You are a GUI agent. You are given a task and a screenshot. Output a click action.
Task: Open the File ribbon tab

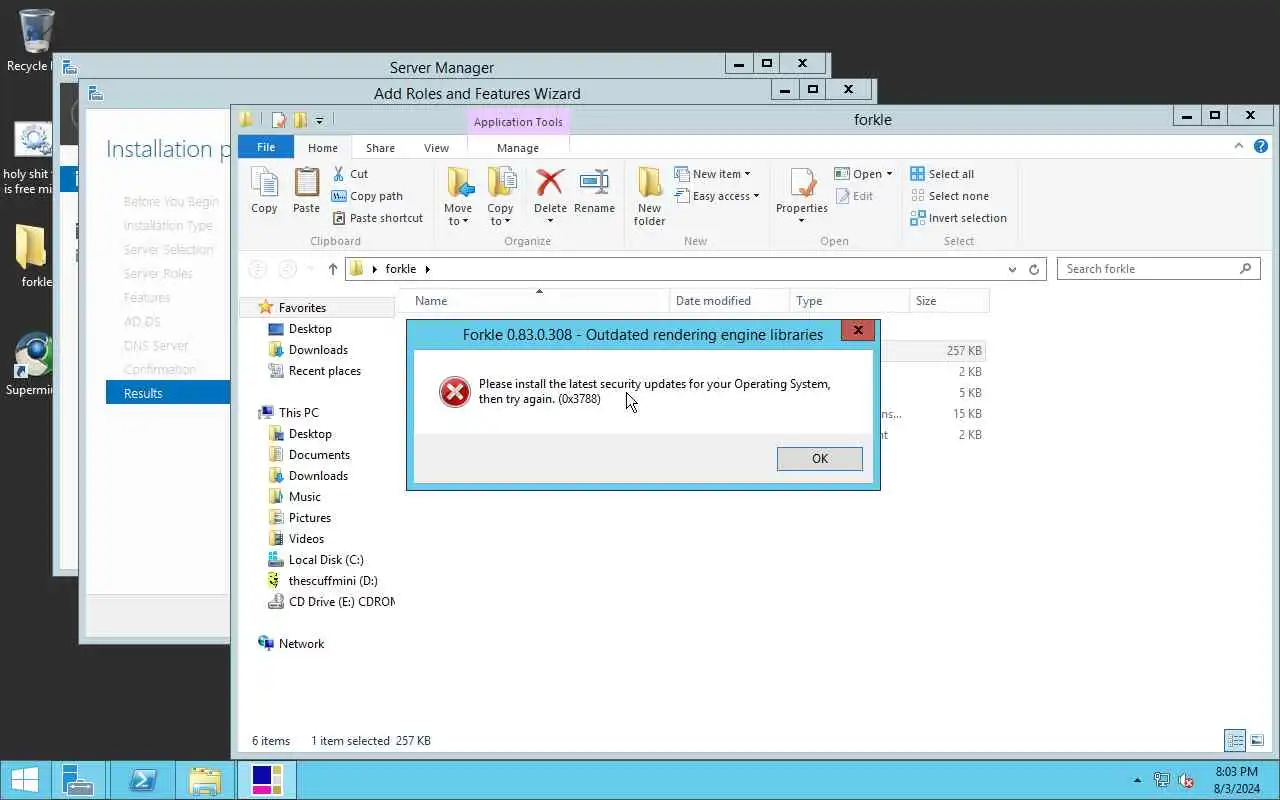[266, 147]
